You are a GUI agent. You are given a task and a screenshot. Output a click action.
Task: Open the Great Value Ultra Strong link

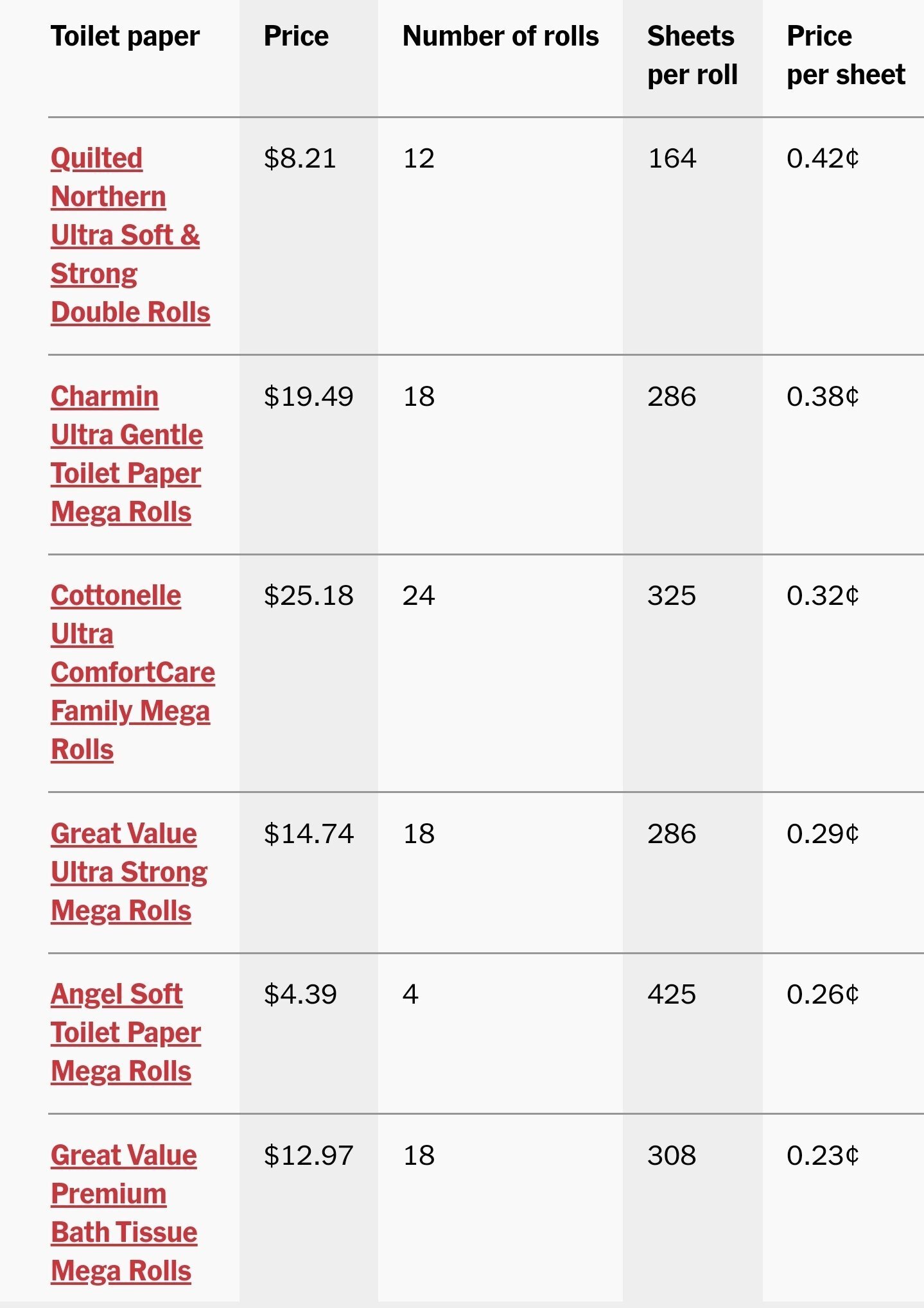pos(128,872)
